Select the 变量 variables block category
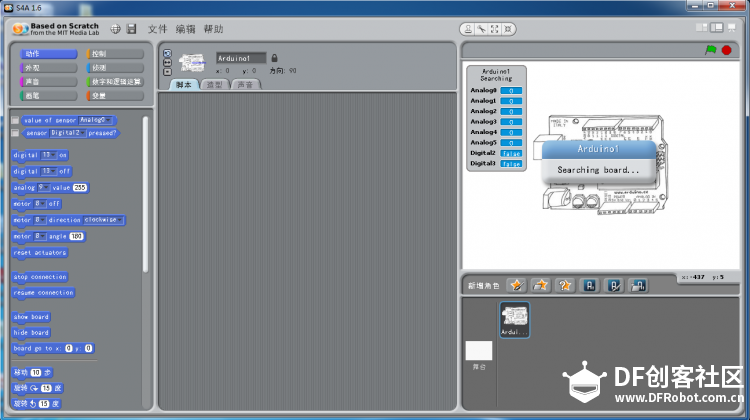The width and height of the screenshot is (750, 420). pos(115,95)
